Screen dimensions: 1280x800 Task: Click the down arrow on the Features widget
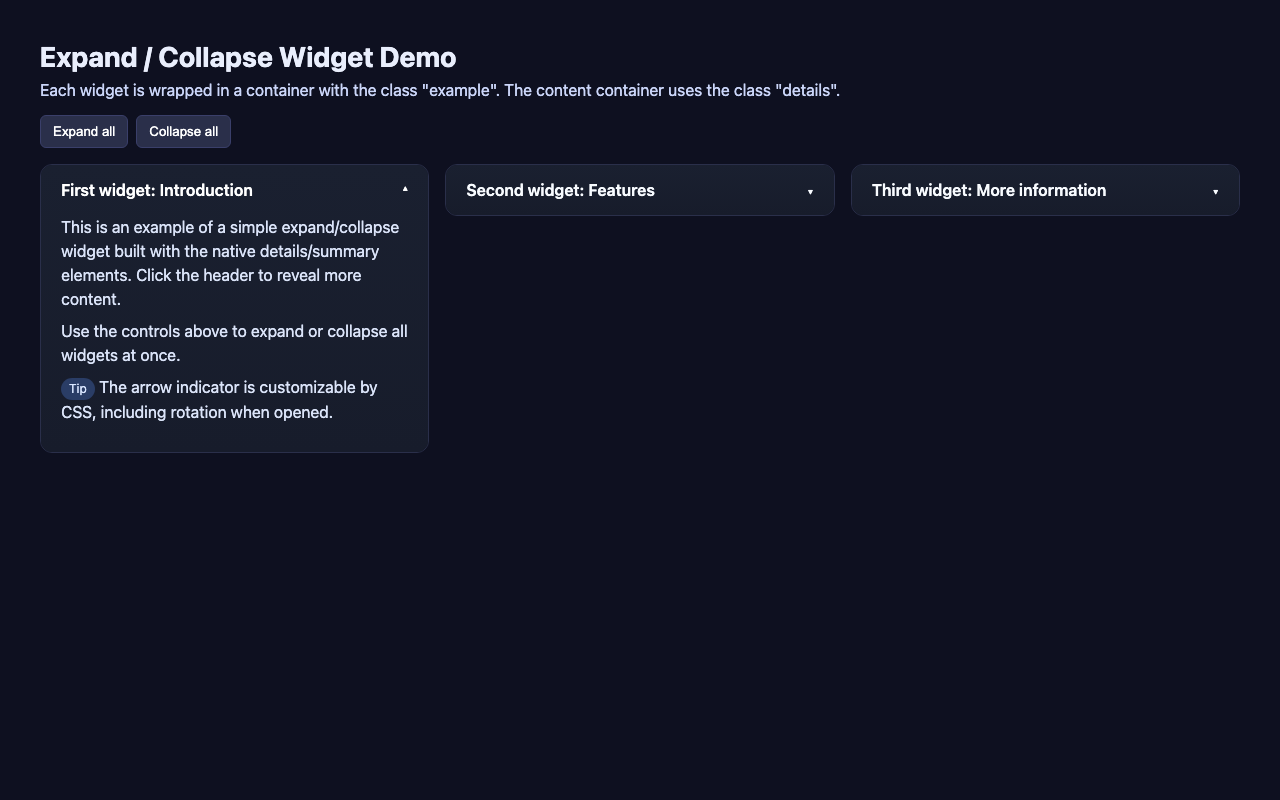(810, 191)
